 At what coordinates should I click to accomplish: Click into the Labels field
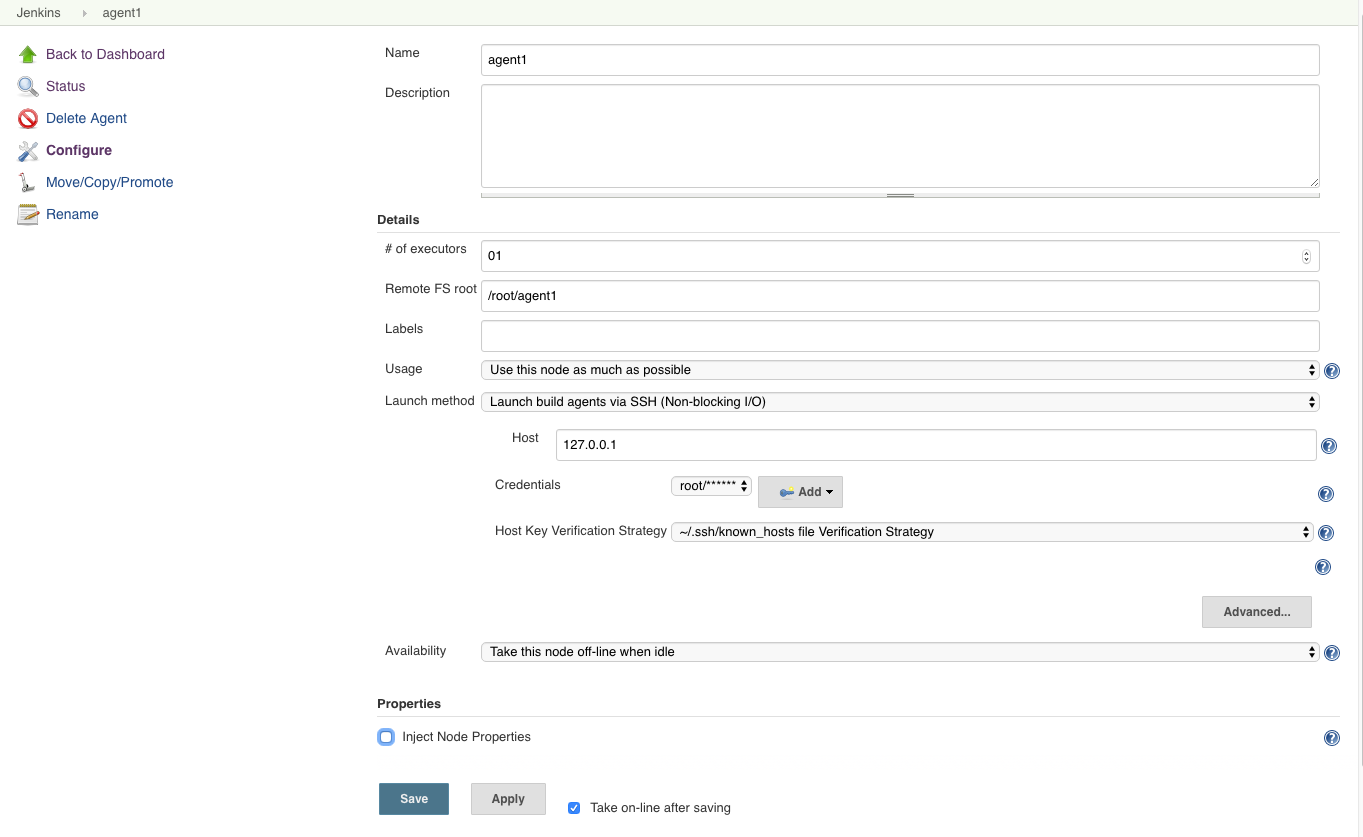click(900, 336)
